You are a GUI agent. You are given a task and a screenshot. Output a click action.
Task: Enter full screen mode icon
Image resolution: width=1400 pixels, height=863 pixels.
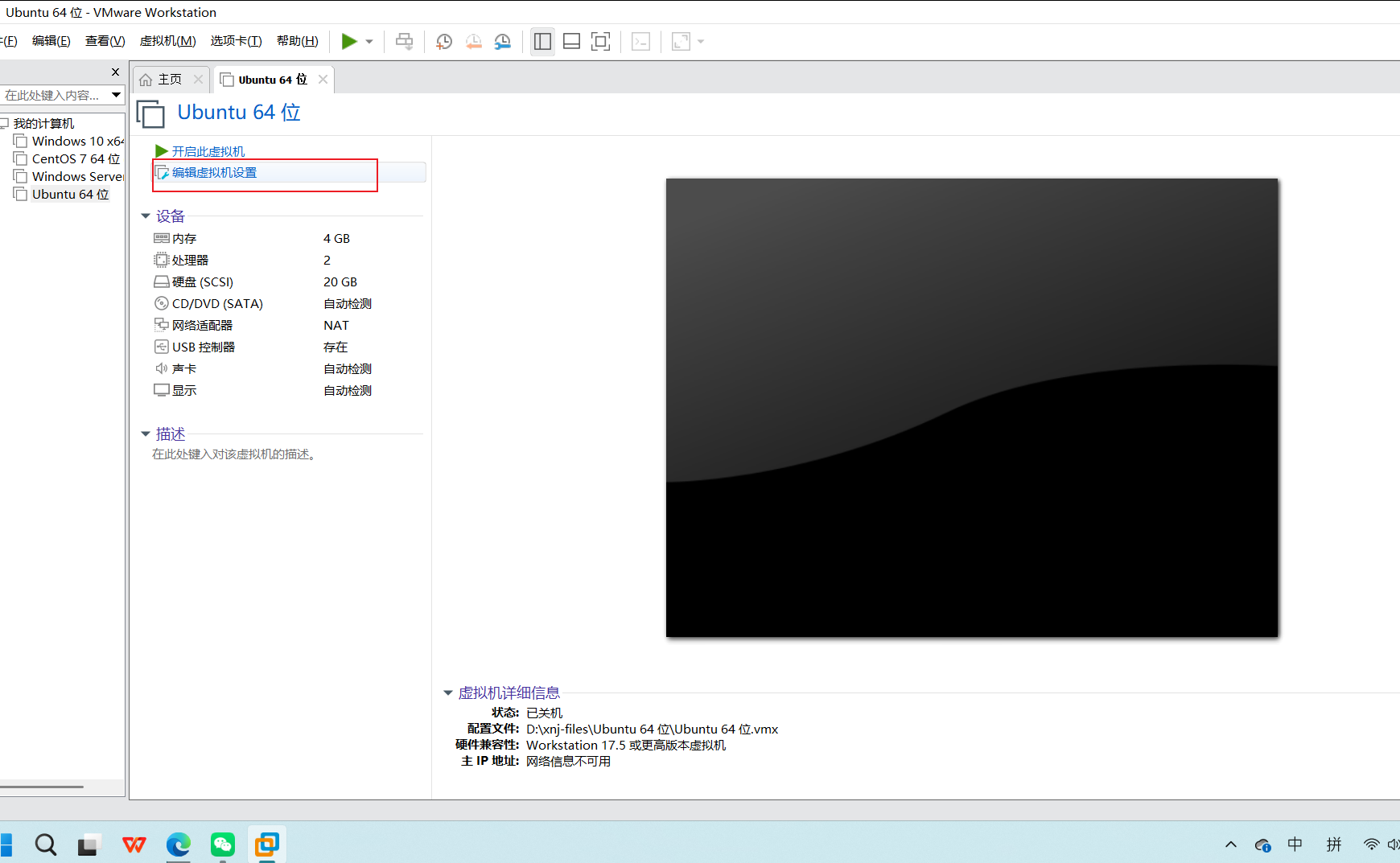(x=601, y=42)
